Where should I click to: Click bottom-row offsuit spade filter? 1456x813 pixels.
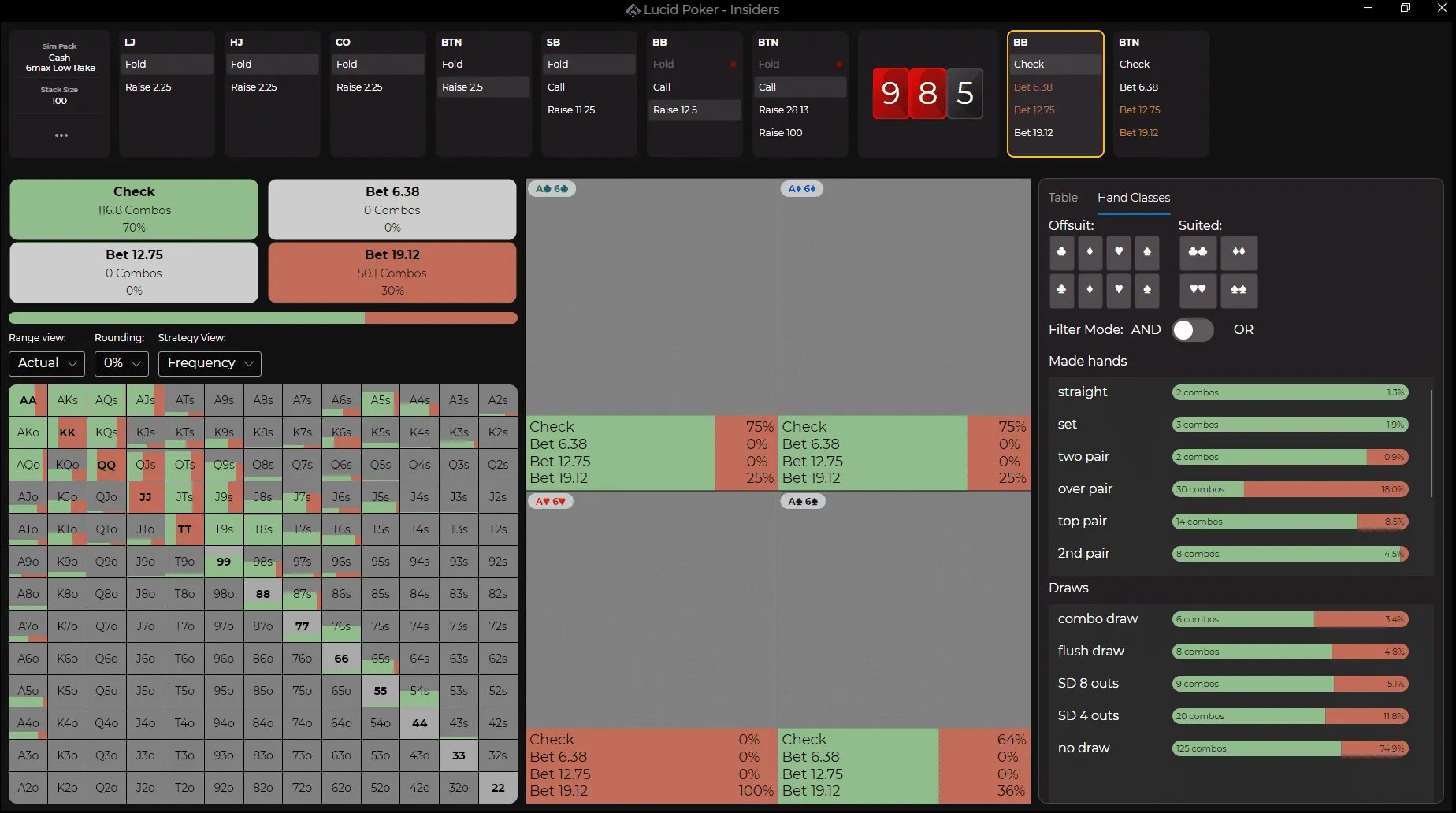(1146, 291)
